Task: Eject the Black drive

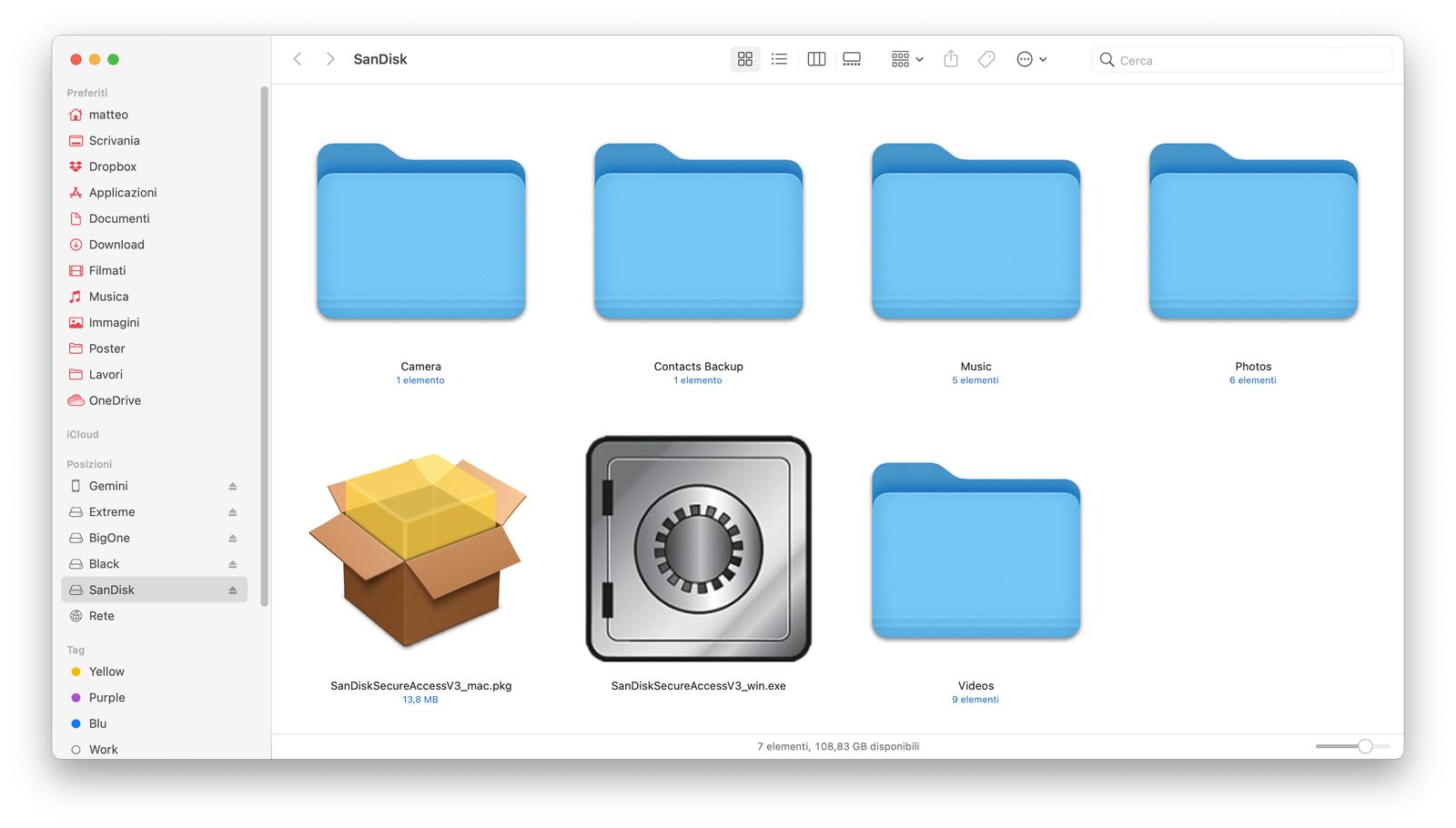Action: (233, 564)
